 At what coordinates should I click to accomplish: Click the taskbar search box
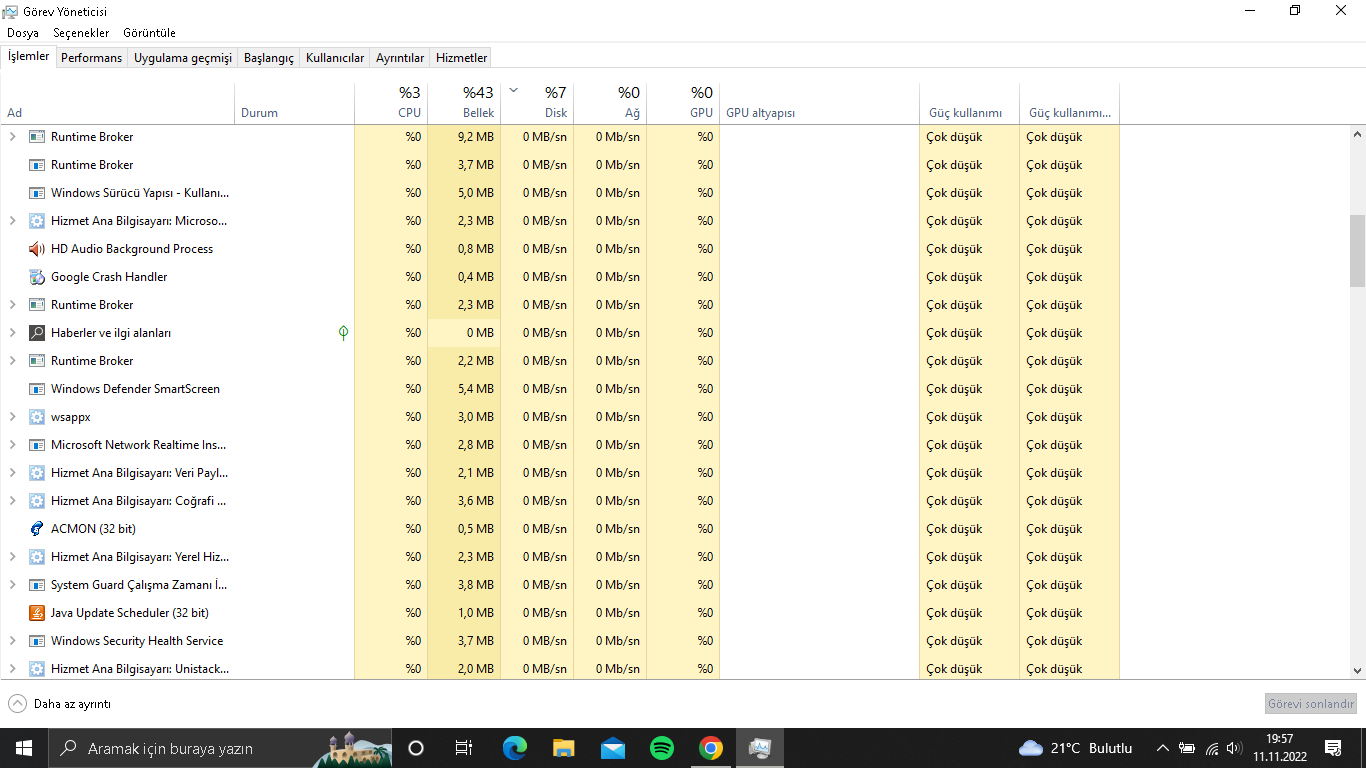tap(220, 748)
